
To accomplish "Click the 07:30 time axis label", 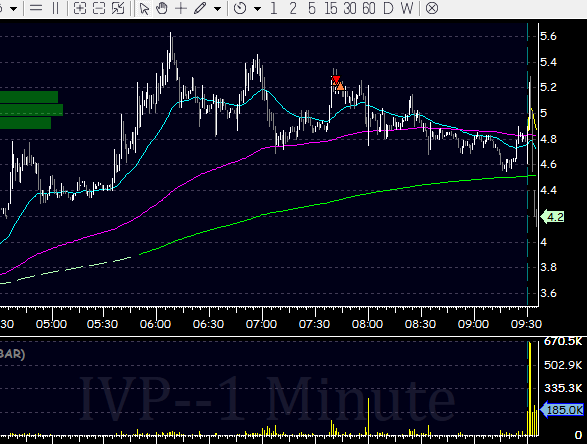I will (314, 324).
